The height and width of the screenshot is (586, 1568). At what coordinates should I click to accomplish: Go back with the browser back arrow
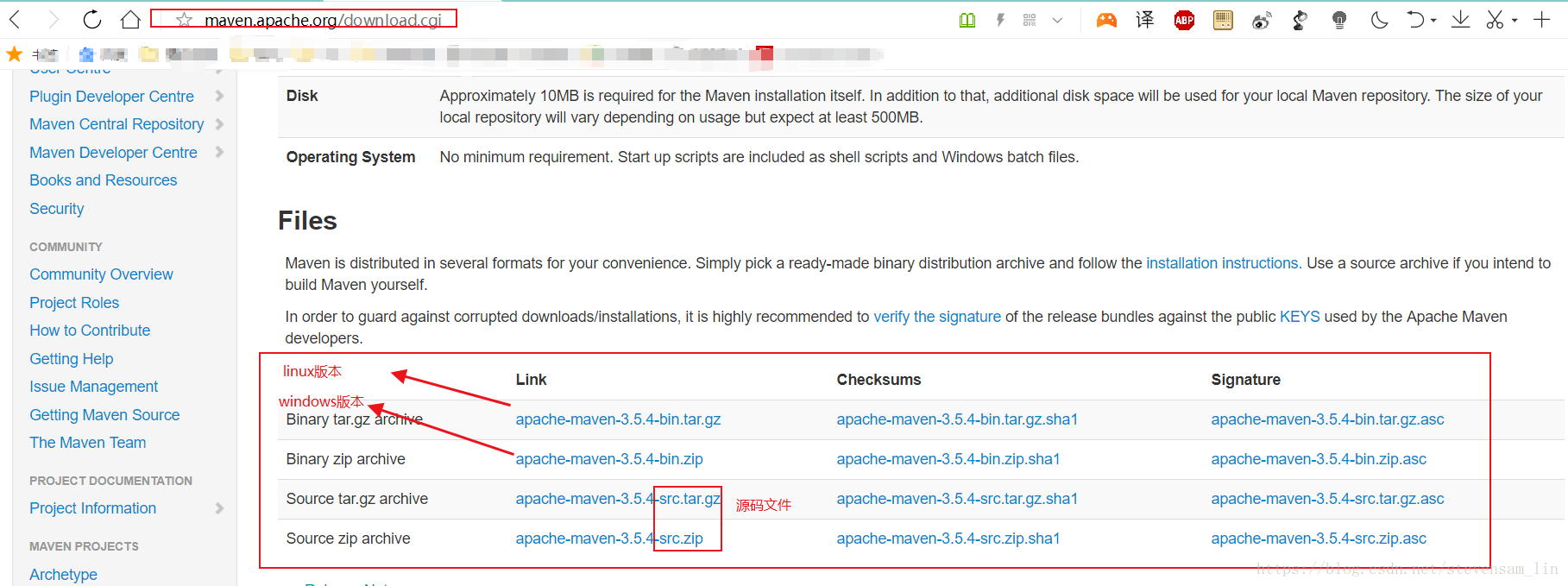click(16, 19)
